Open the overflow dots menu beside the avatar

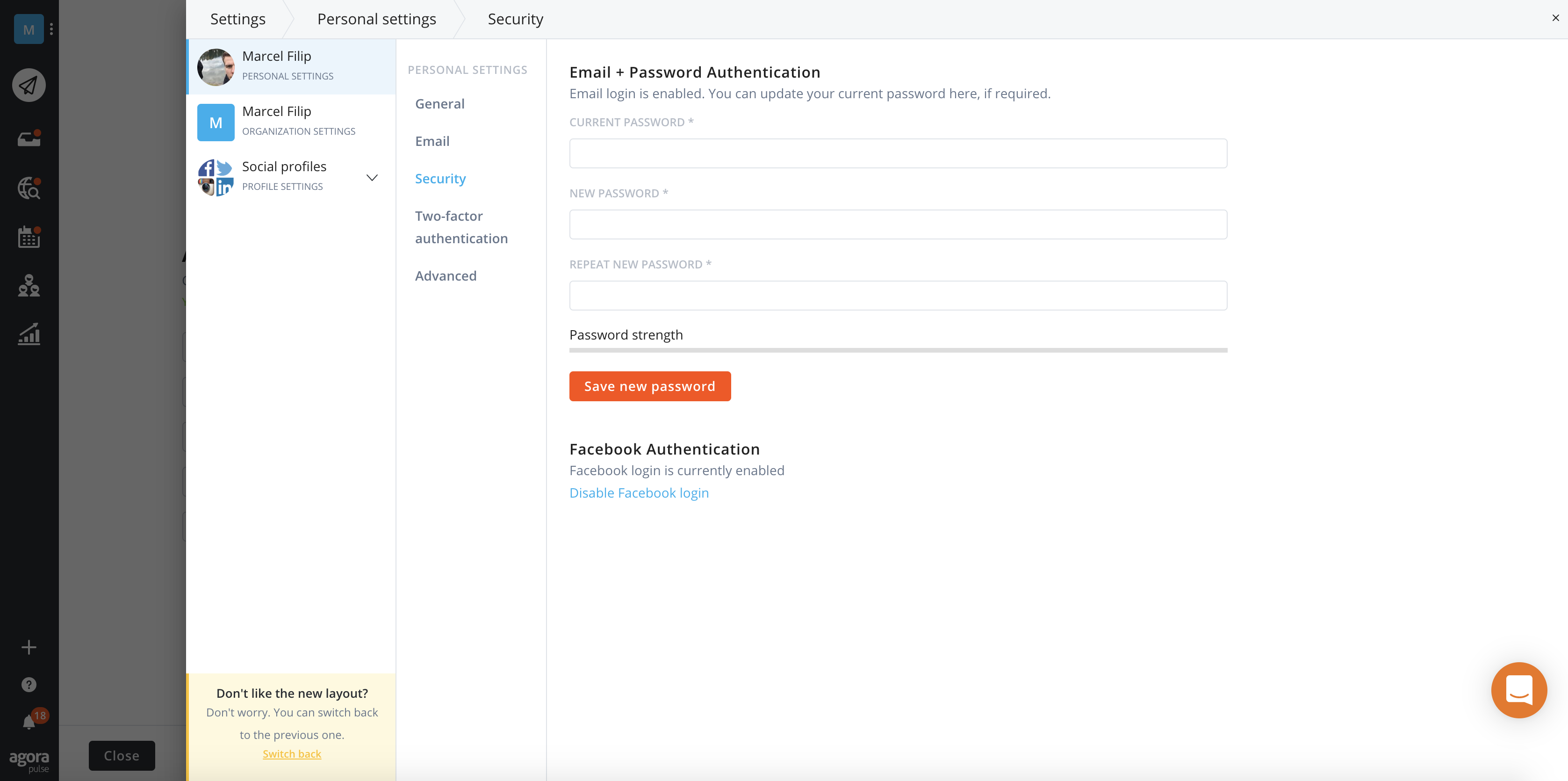coord(52,29)
